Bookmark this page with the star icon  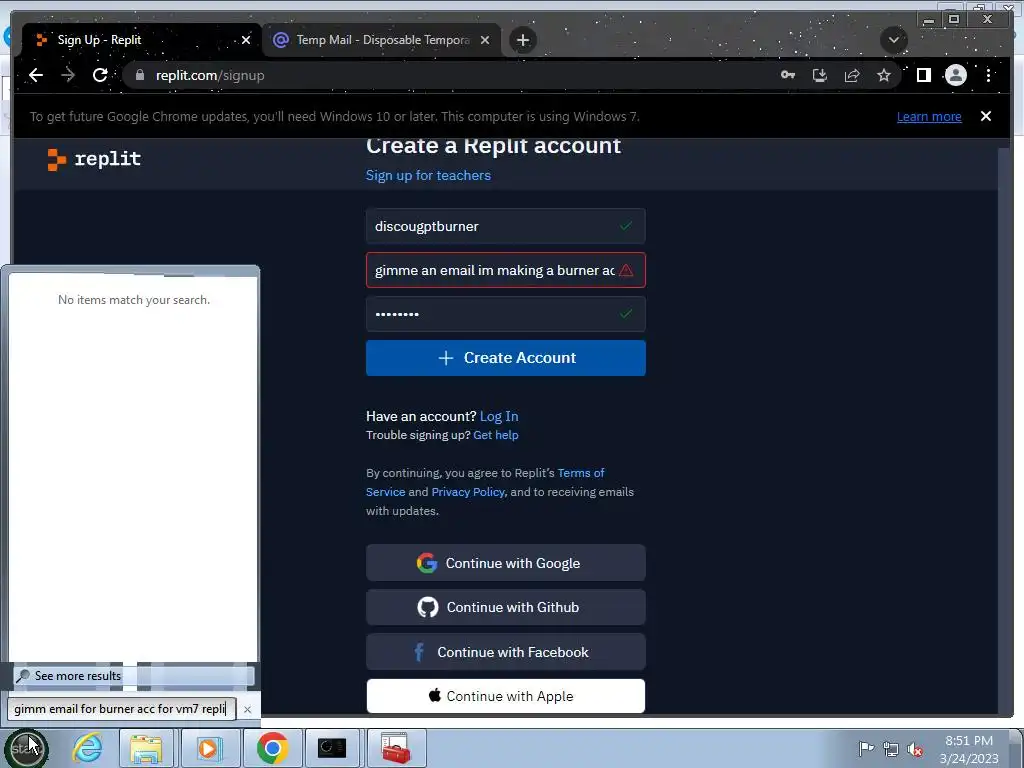pos(884,75)
